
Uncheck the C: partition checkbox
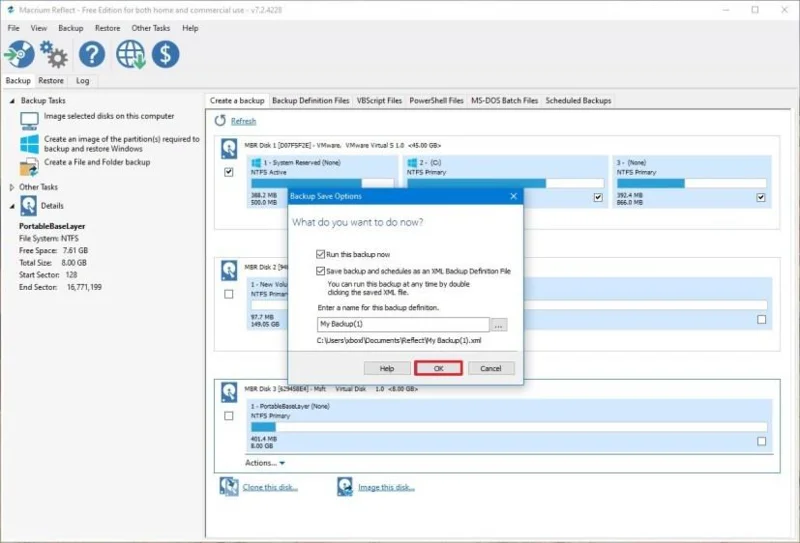click(598, 197)
